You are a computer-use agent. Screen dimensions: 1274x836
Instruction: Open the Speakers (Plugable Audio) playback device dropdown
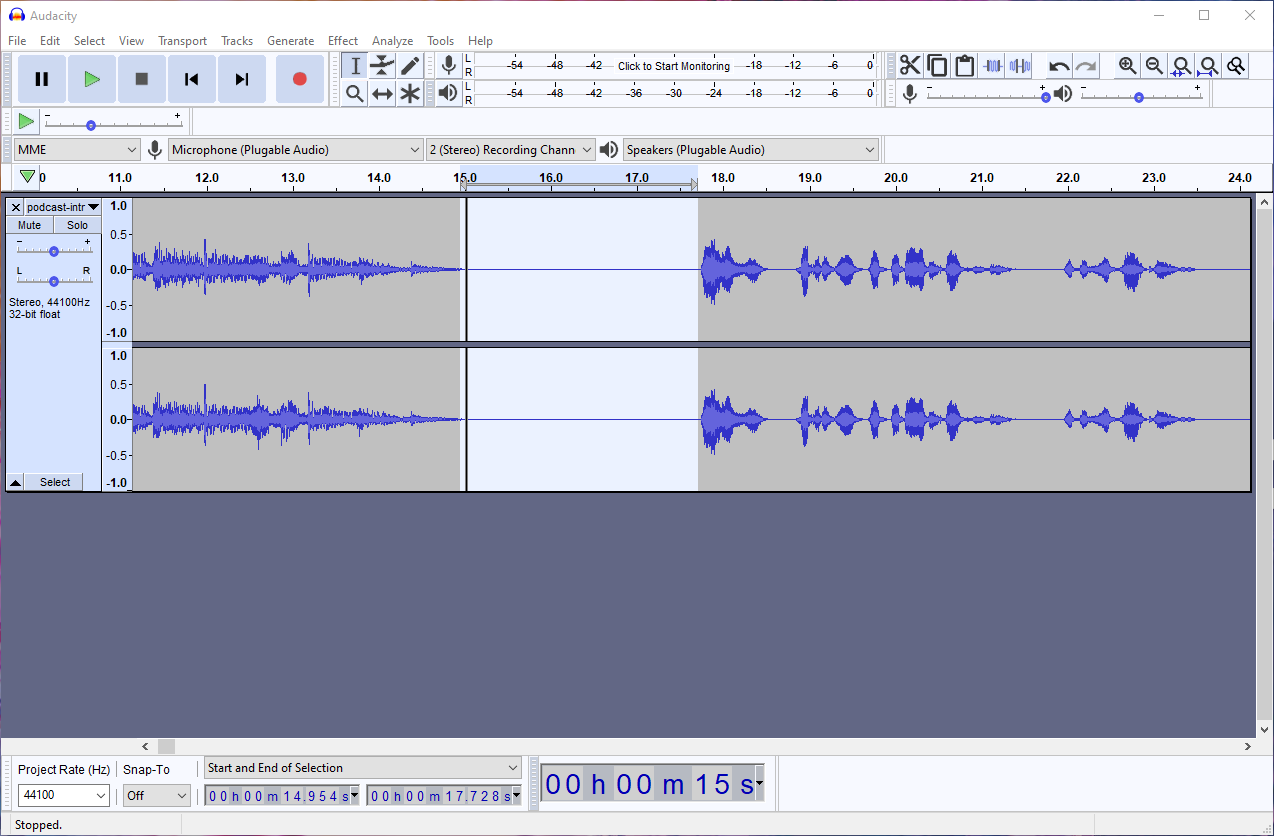click(751, 150)
